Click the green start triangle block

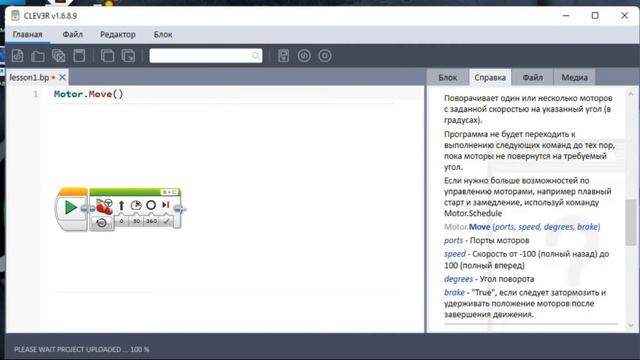(71, 208)
